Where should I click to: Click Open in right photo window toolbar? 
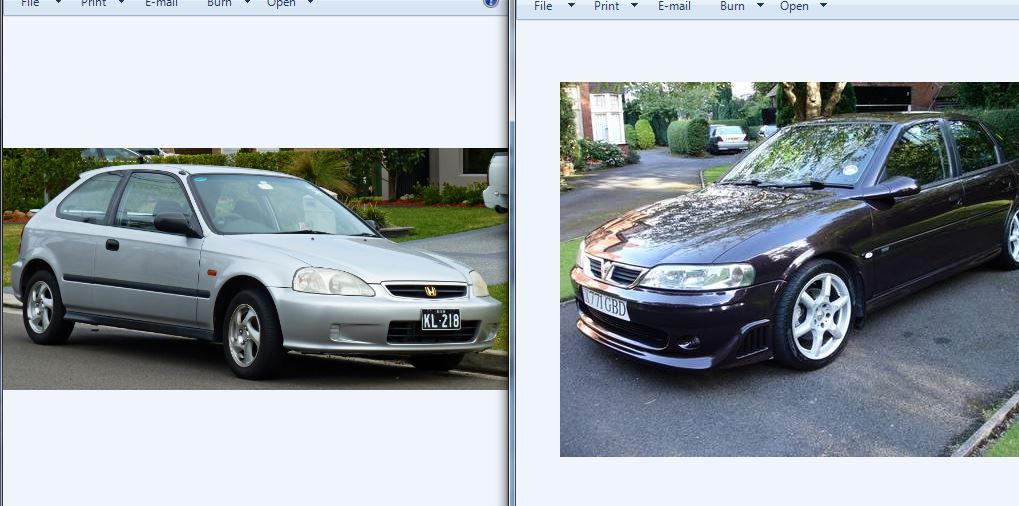click(x=794, y=6)
